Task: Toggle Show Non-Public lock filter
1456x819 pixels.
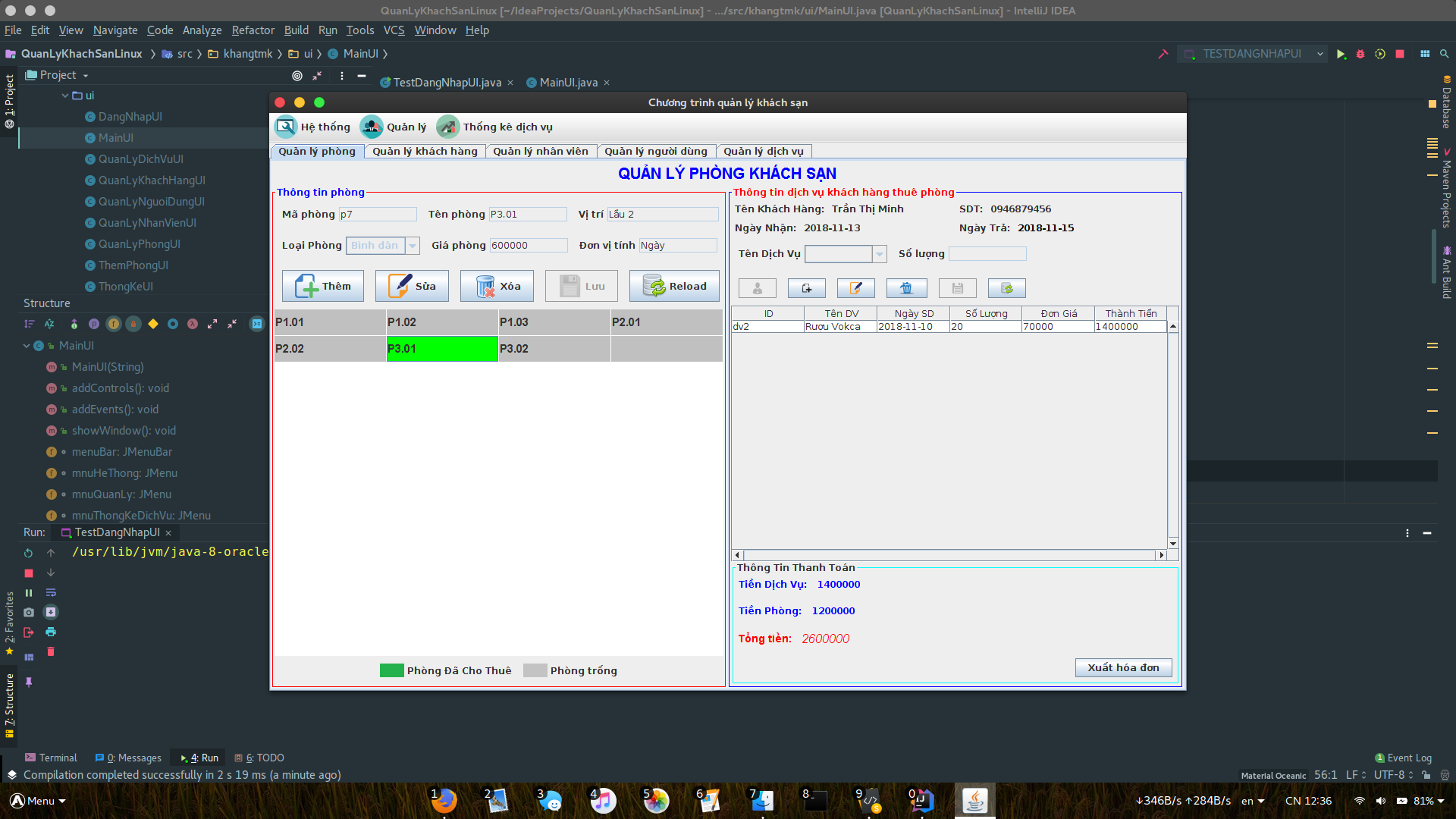Action: 133,324
